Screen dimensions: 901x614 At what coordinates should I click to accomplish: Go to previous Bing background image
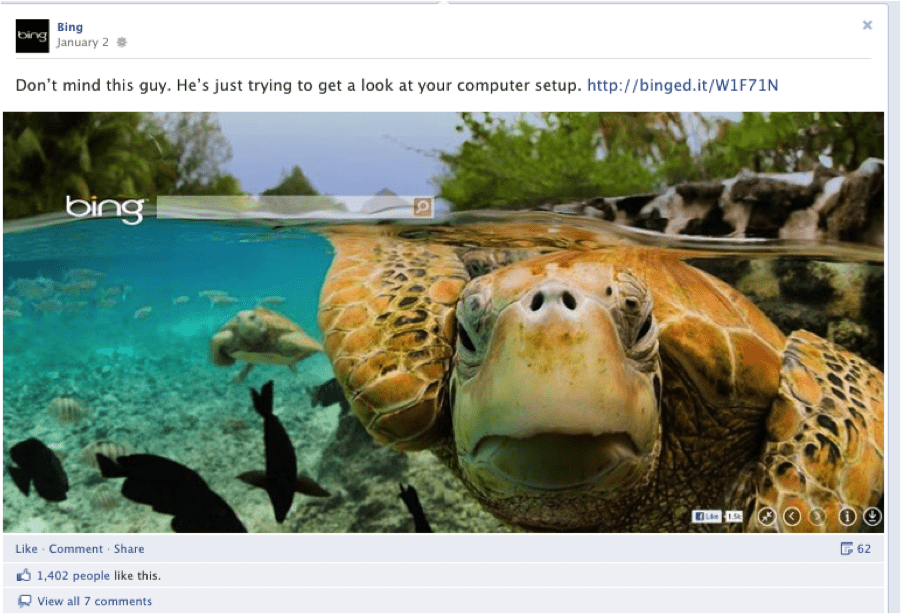[792, 516]
